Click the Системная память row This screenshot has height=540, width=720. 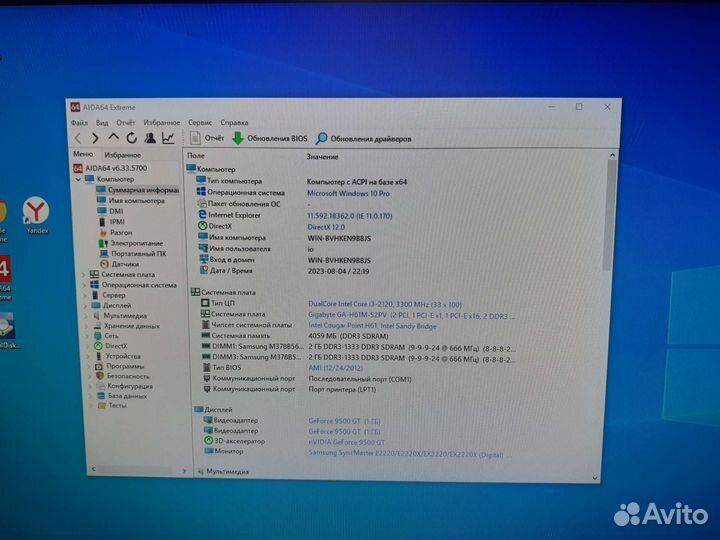[294, 336]
